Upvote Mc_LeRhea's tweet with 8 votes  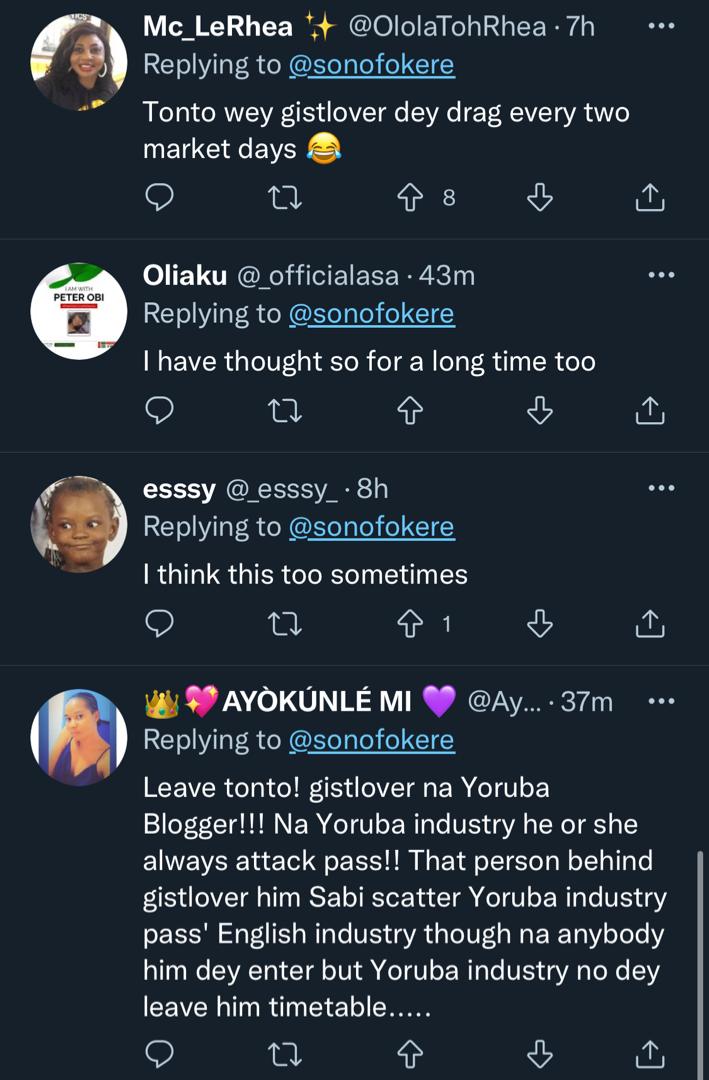[411, 198]
